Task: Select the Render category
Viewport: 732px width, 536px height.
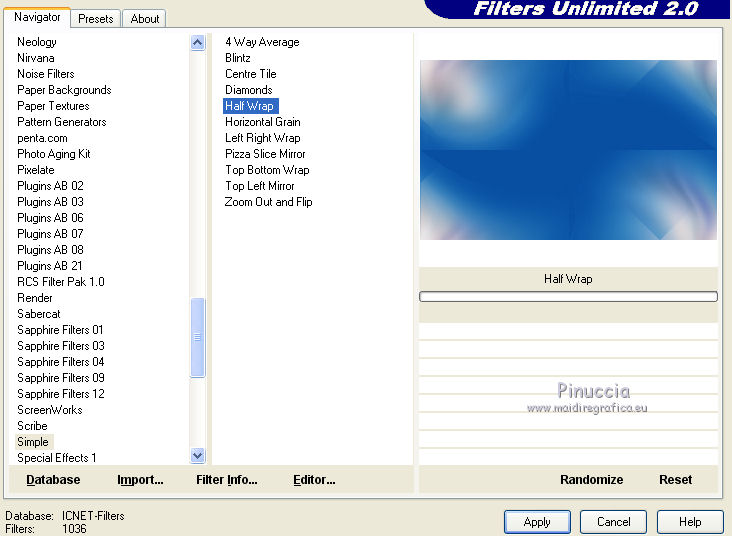Action: 35,298
